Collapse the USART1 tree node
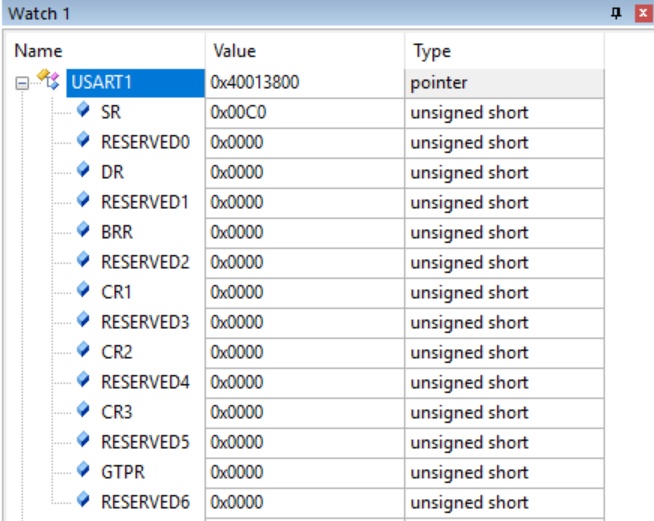Viewport: 654px width, 521px height. [22, 83]
